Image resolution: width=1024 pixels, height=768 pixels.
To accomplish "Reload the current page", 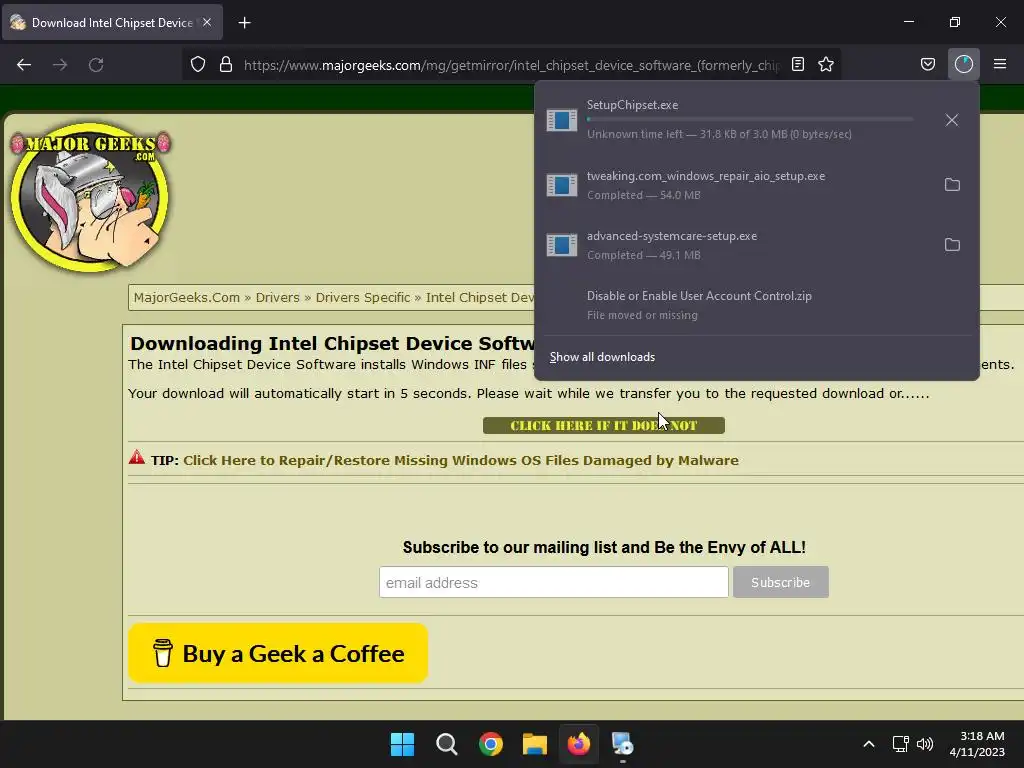I will (x=96, y=65).
